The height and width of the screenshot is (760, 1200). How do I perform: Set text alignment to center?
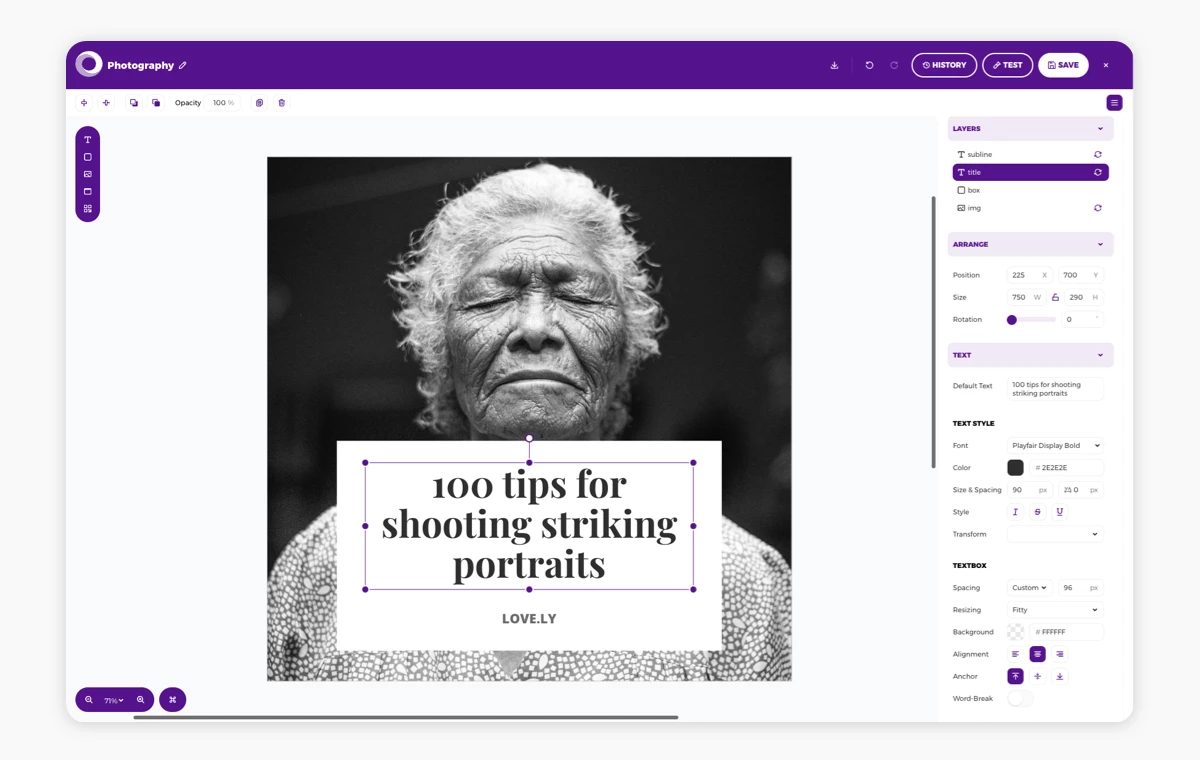(x=1037, y=654)
